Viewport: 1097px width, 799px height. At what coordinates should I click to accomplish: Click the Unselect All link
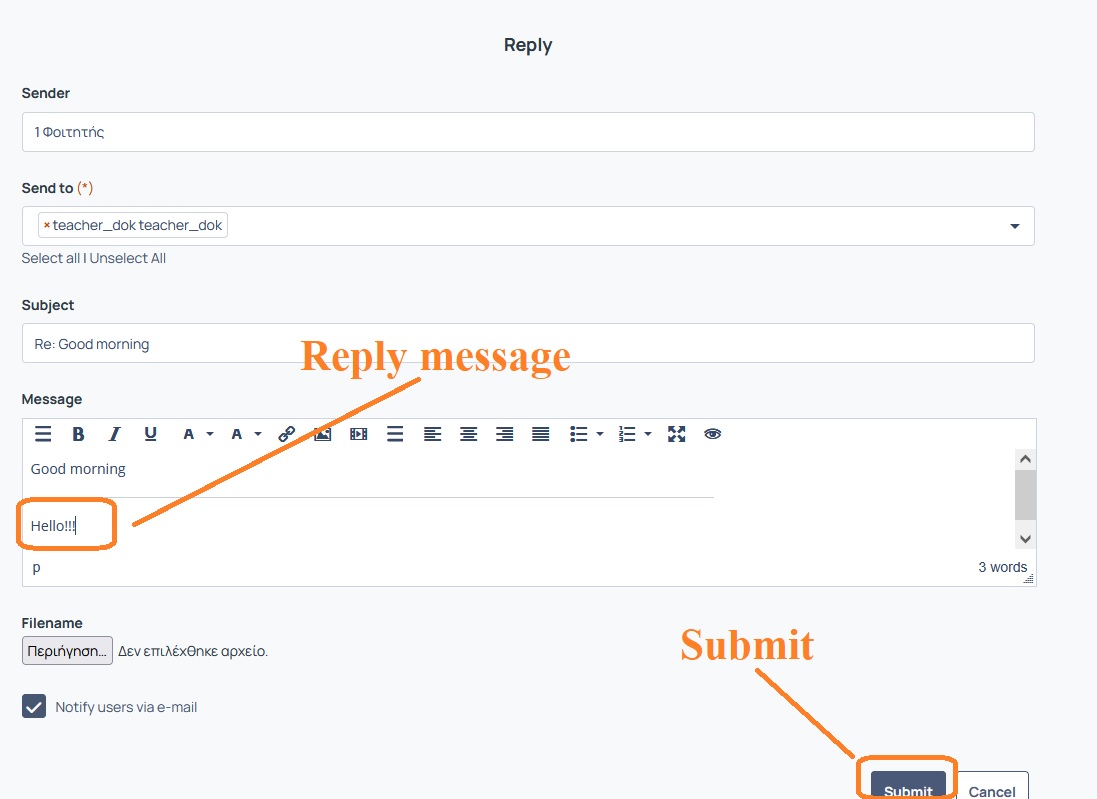128,258
